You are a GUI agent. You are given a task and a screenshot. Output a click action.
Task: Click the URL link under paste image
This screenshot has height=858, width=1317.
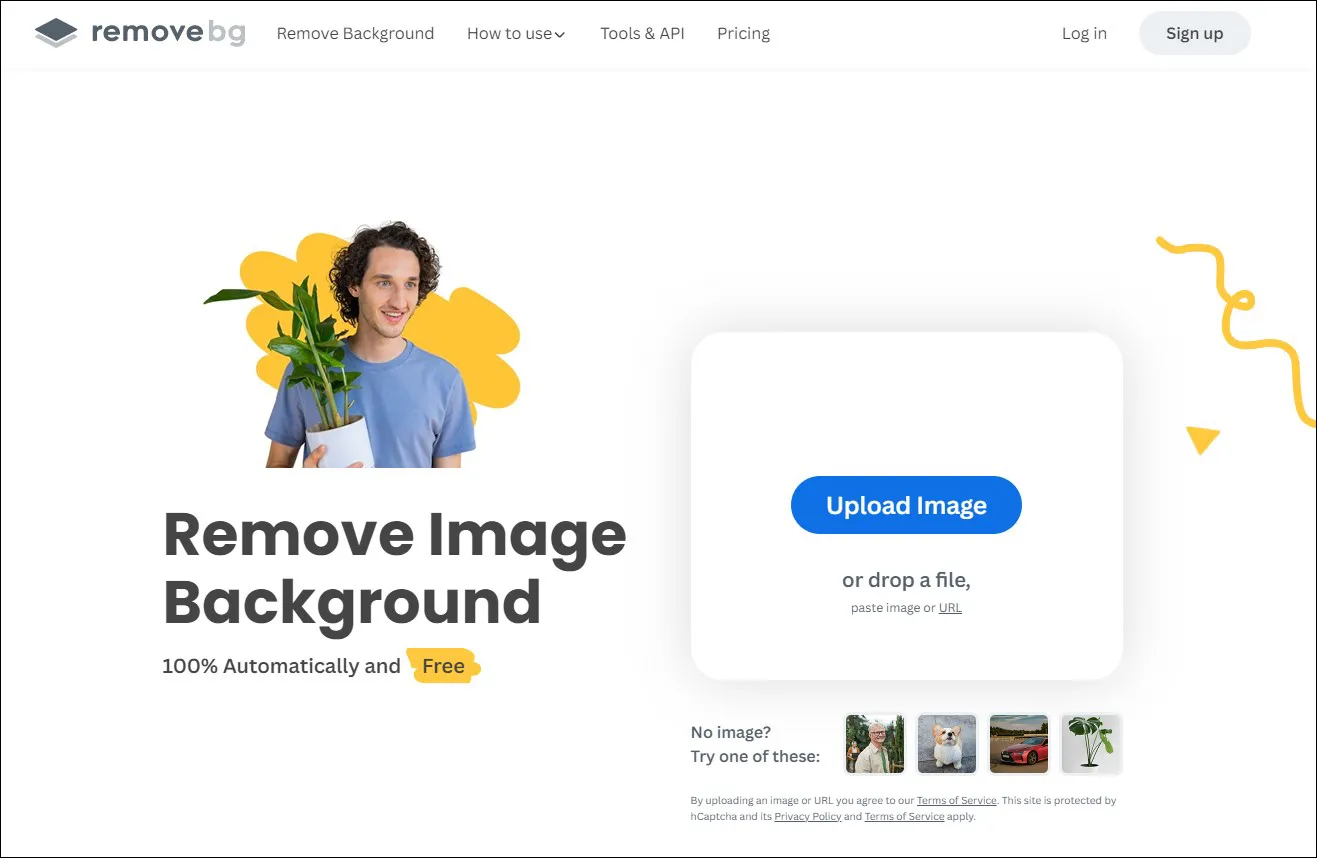(x=950, y=608)
